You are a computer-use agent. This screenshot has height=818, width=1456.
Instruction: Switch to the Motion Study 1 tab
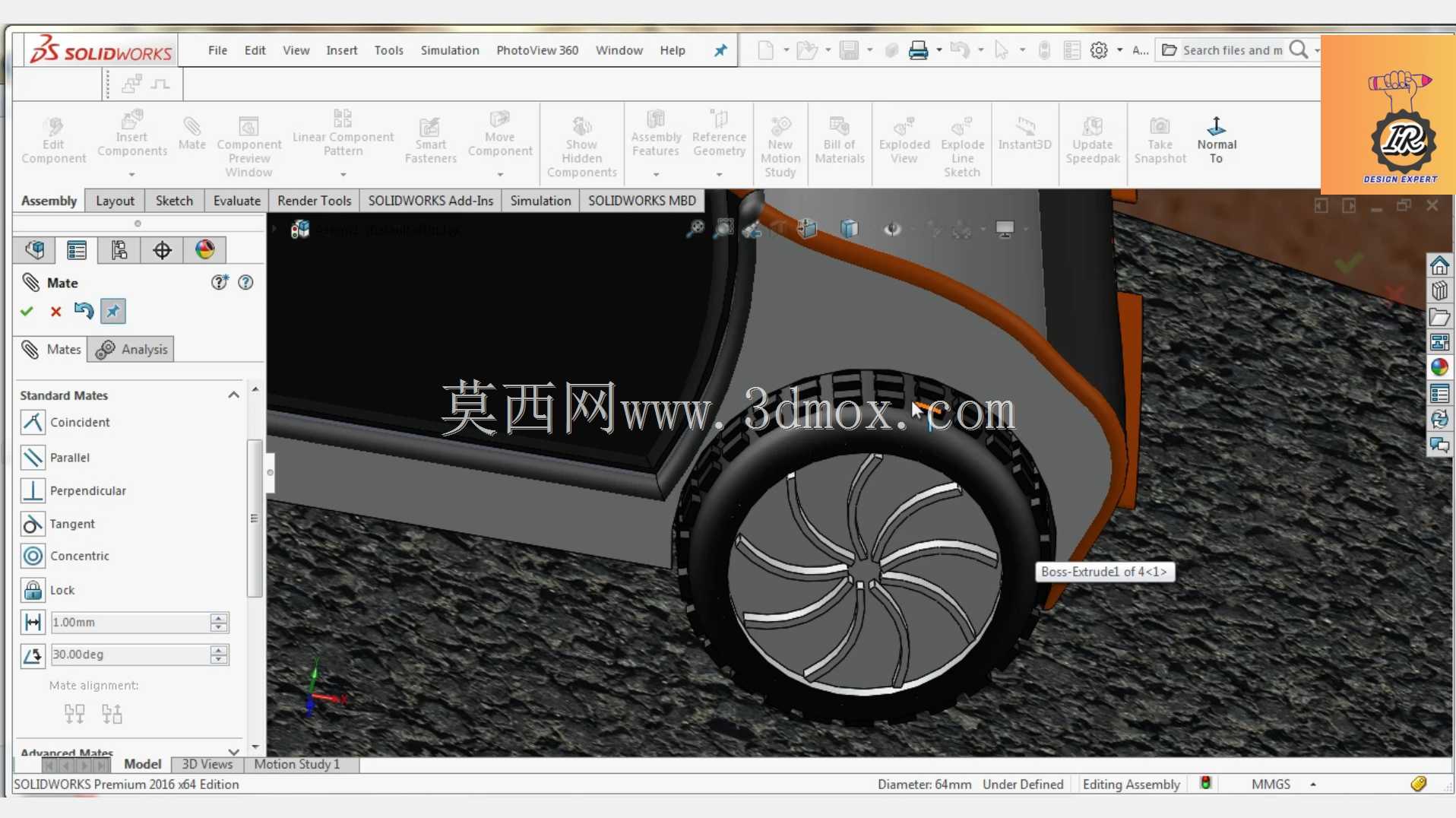[x=297, y=764]
